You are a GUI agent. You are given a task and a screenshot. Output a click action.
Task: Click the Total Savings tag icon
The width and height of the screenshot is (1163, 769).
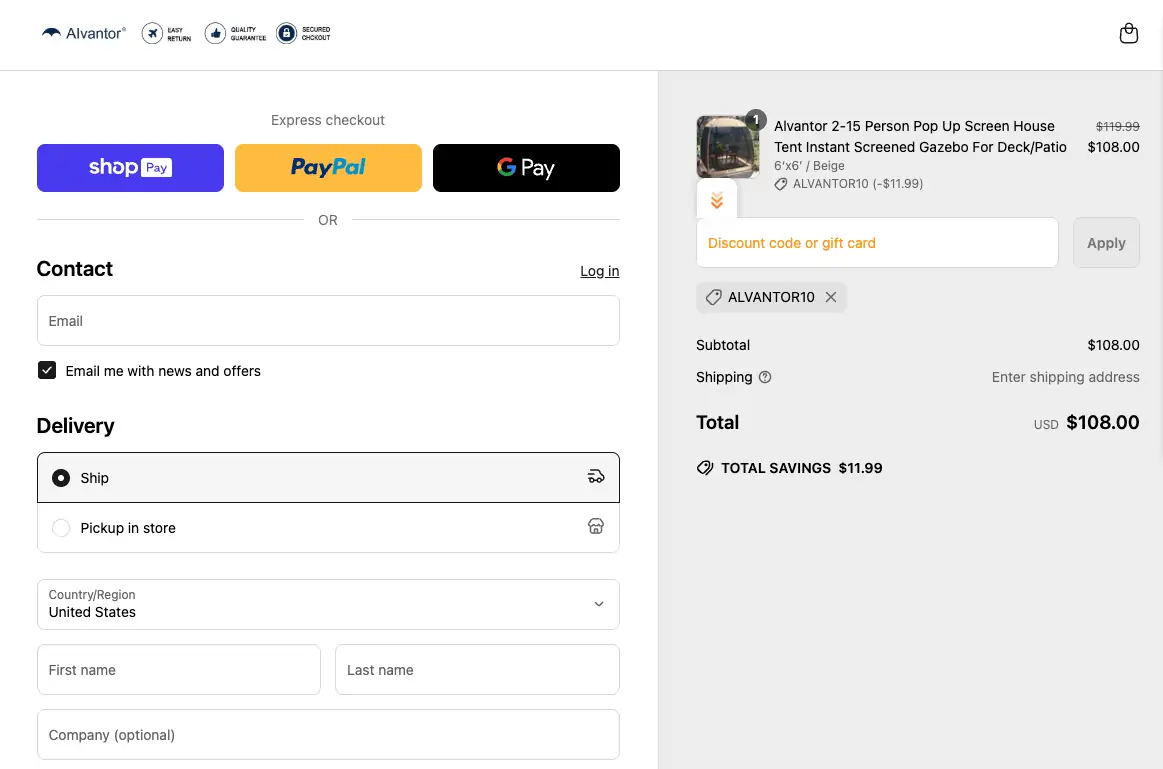(x=705, y=468)
